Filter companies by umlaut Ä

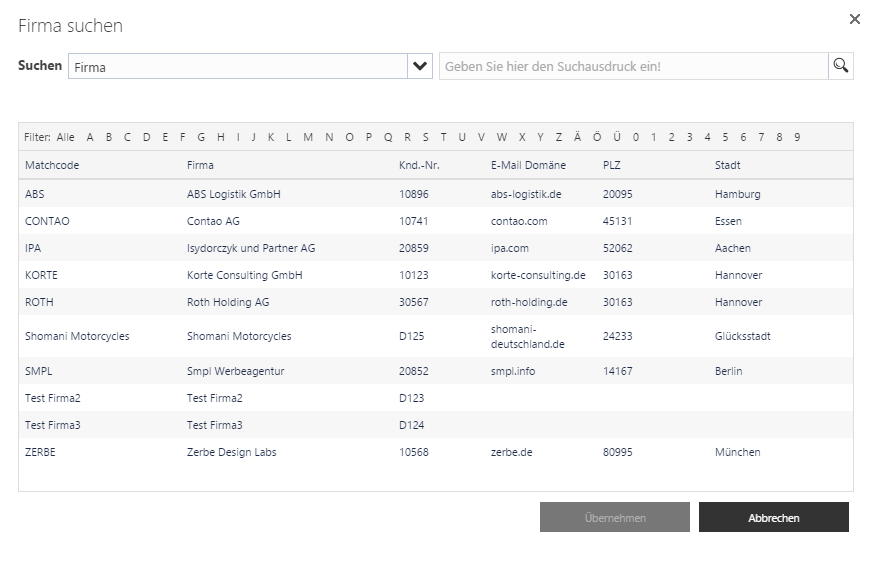[577, 137]
